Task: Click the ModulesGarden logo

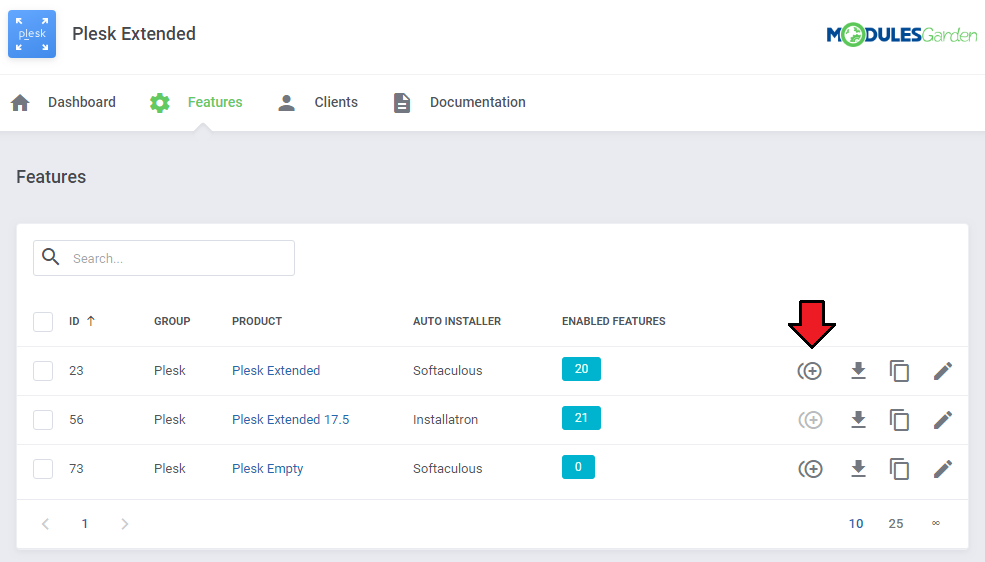Action: point(901,35)
